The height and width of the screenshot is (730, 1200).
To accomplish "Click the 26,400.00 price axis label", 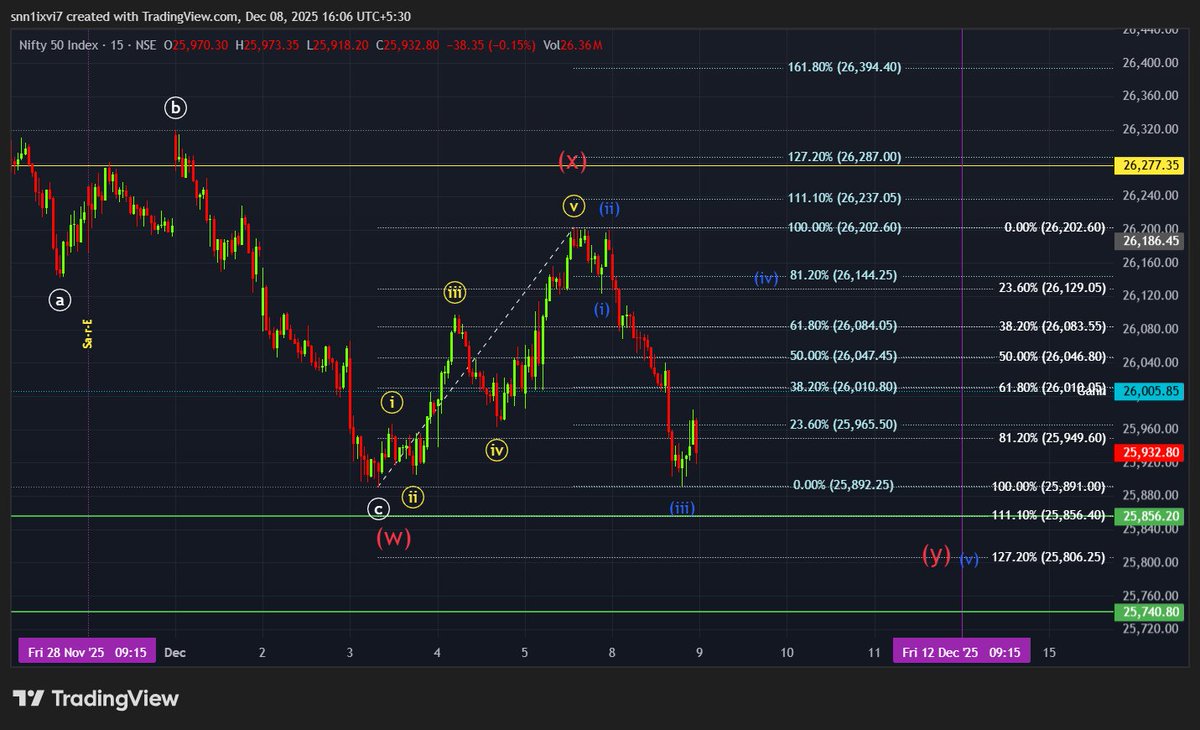I will (x=1150, y=62).
